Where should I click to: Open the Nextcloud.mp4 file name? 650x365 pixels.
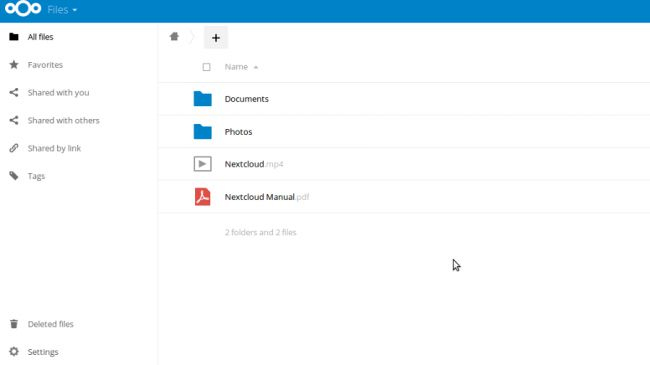point(254,164)
